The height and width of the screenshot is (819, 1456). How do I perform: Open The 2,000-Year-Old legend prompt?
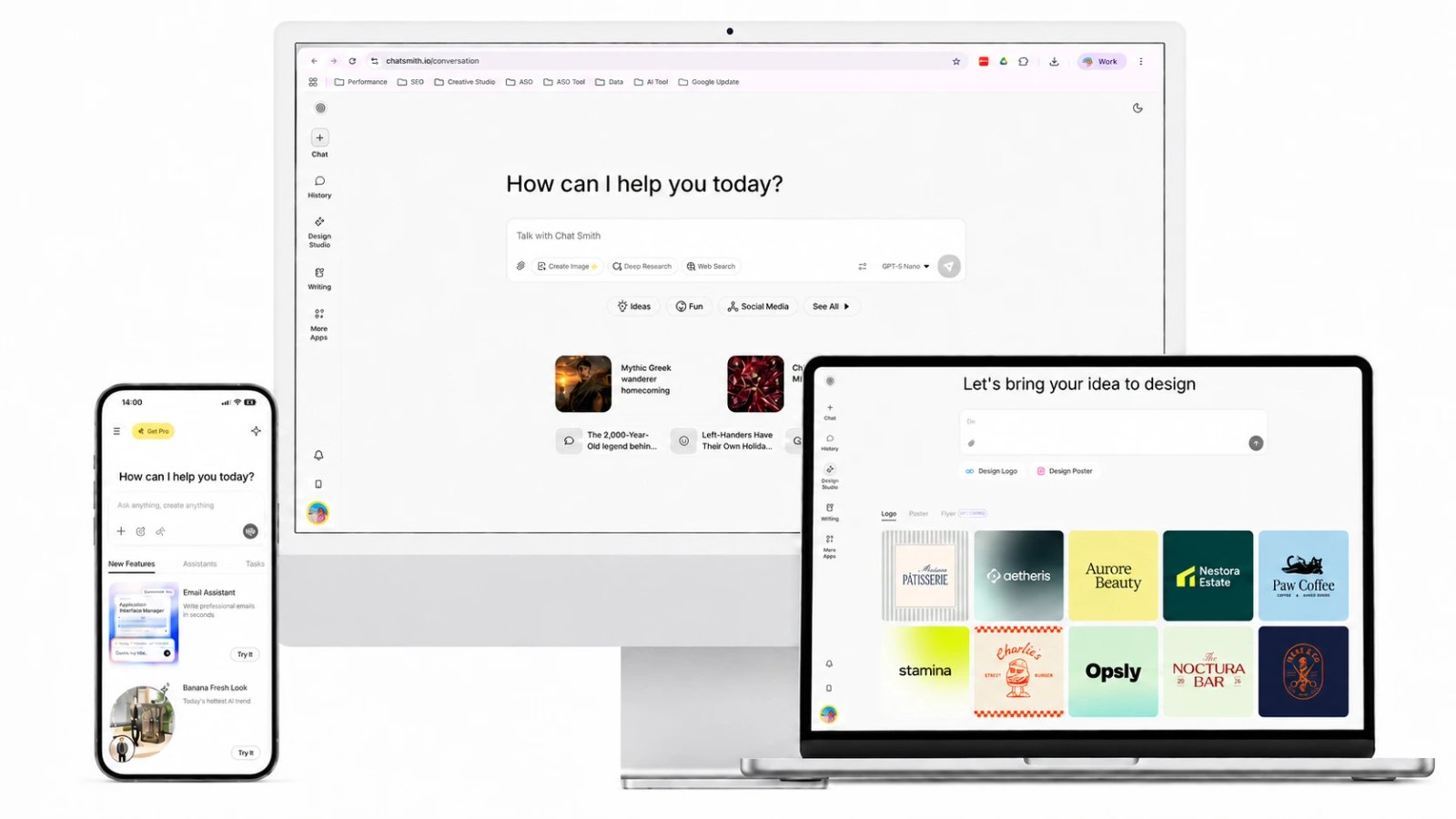pyautogui.click(x=607, y=440)
